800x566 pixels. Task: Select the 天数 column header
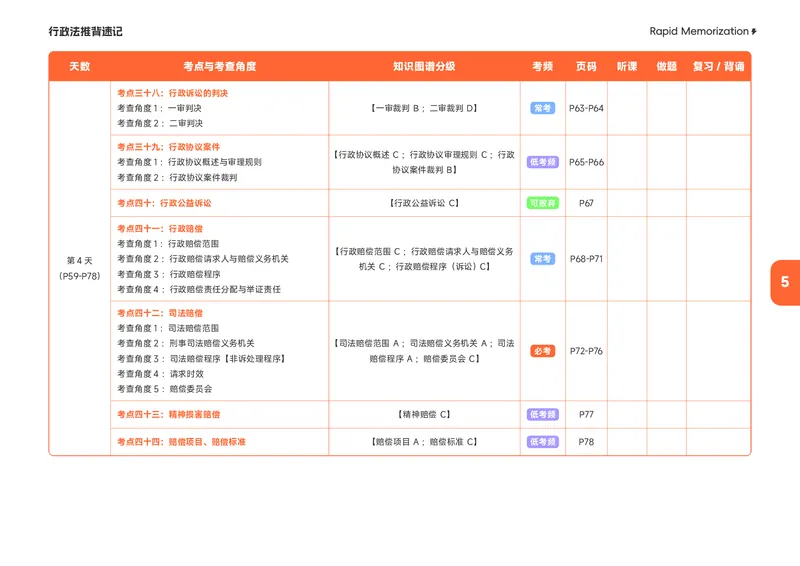[80, 66]
